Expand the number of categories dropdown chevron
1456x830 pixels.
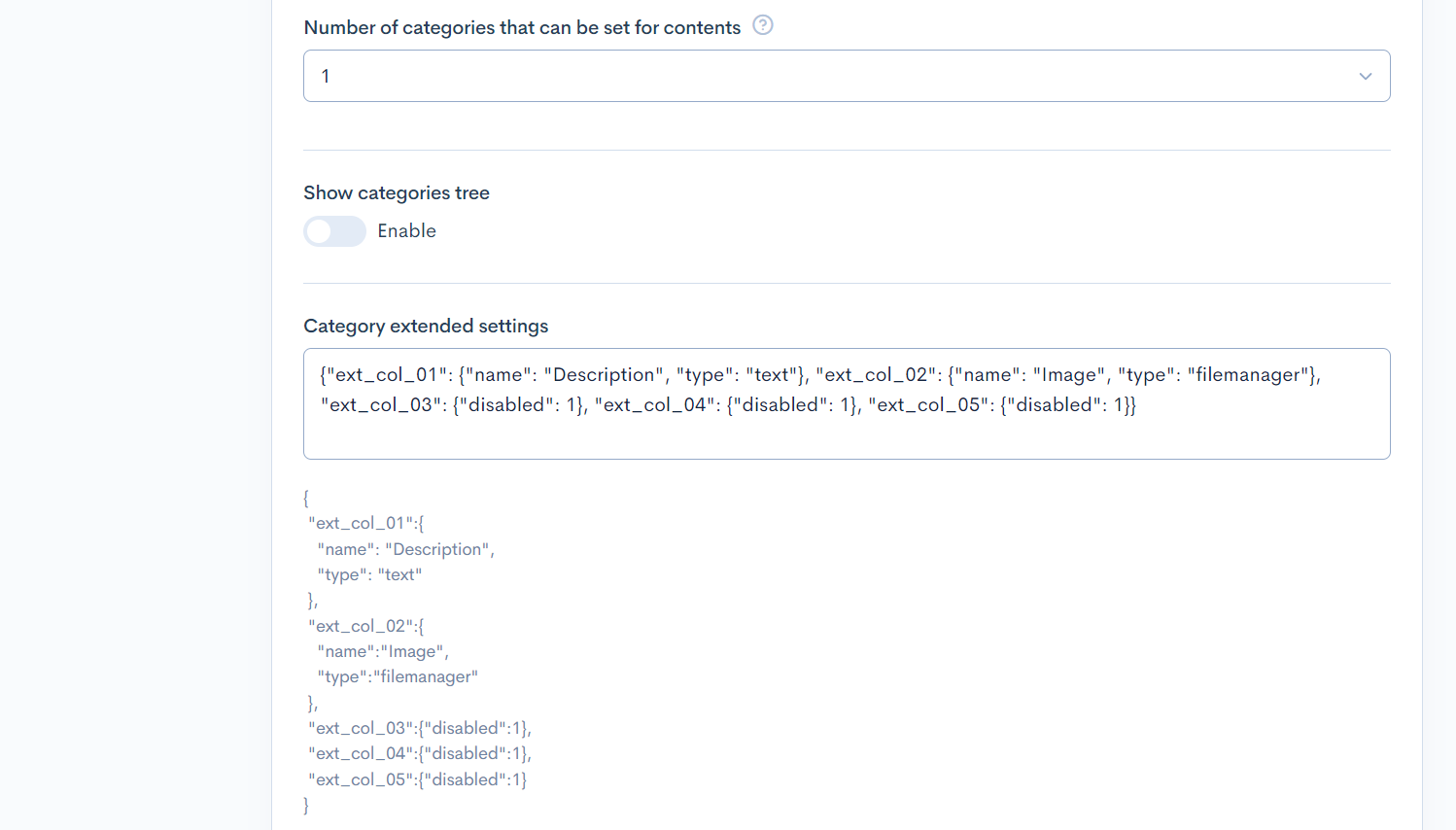(x=1365, y=76)
